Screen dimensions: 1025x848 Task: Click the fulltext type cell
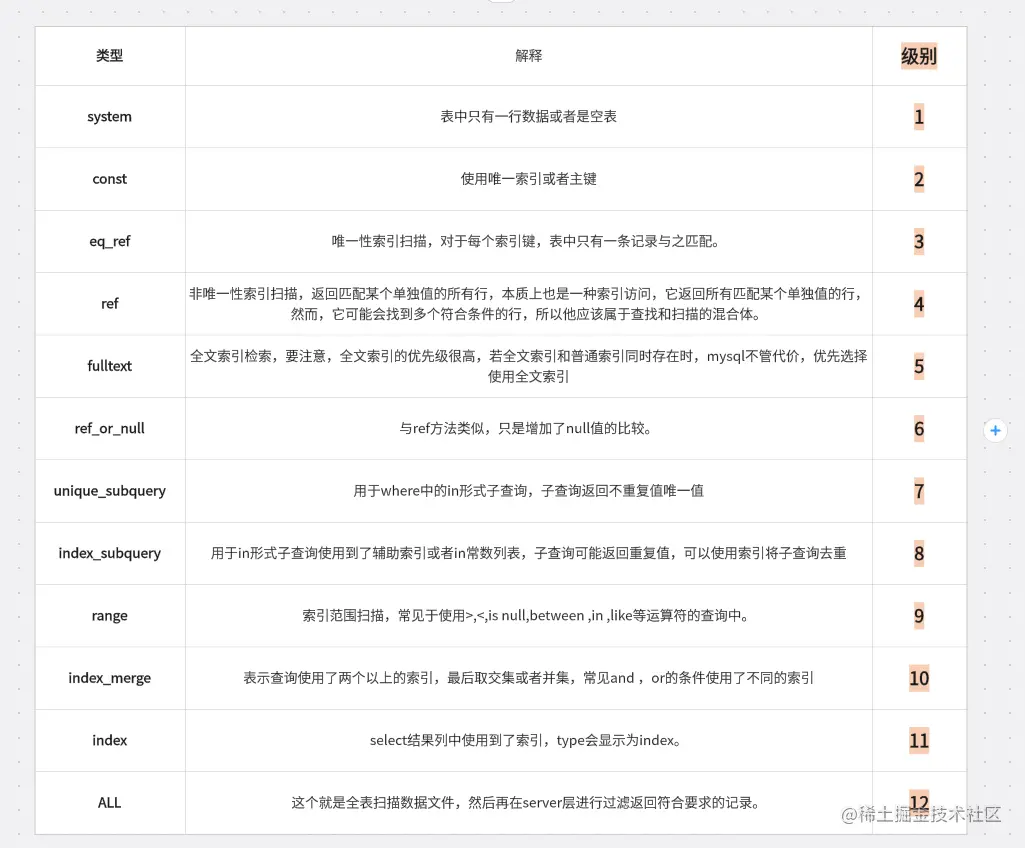[109, 366]
